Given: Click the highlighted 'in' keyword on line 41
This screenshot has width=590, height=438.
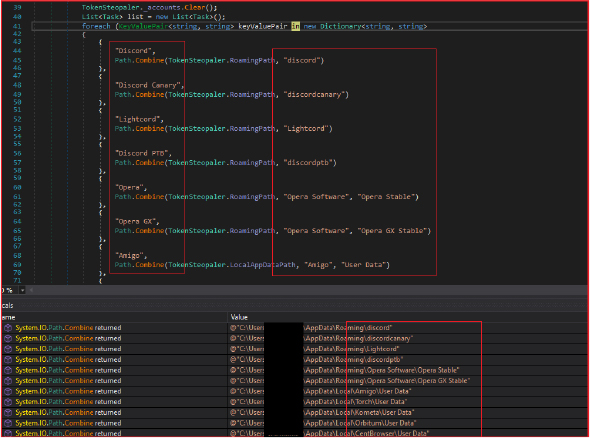Looking at the screenshot, I should coord(296,26).
